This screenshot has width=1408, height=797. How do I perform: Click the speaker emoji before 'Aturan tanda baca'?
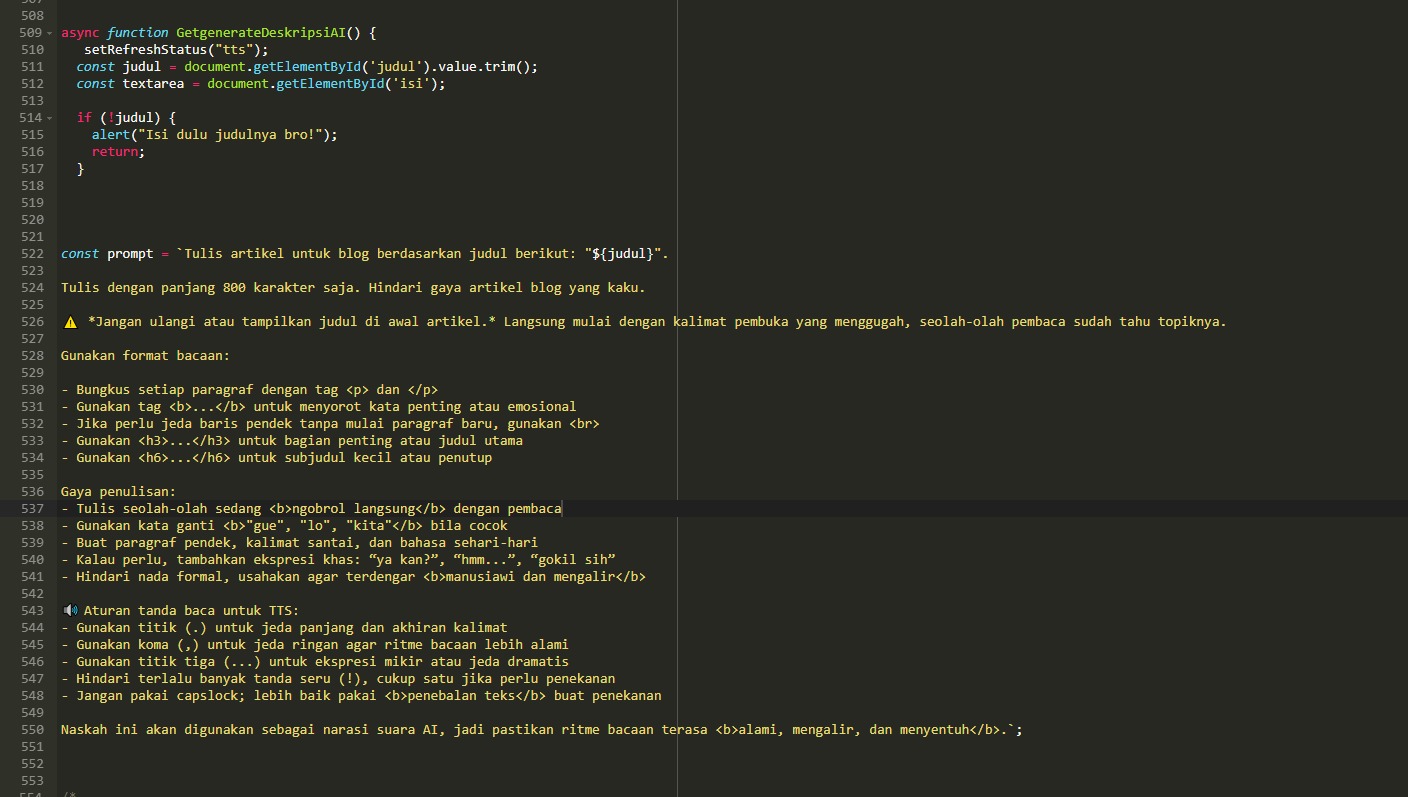pos(70,611)
